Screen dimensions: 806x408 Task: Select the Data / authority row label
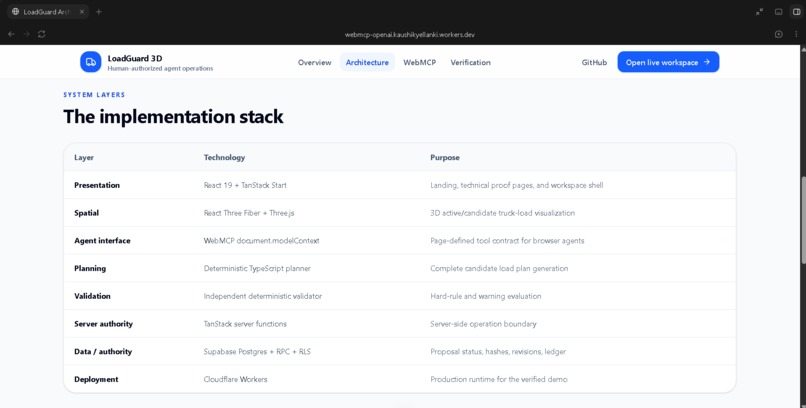(103, 351)
